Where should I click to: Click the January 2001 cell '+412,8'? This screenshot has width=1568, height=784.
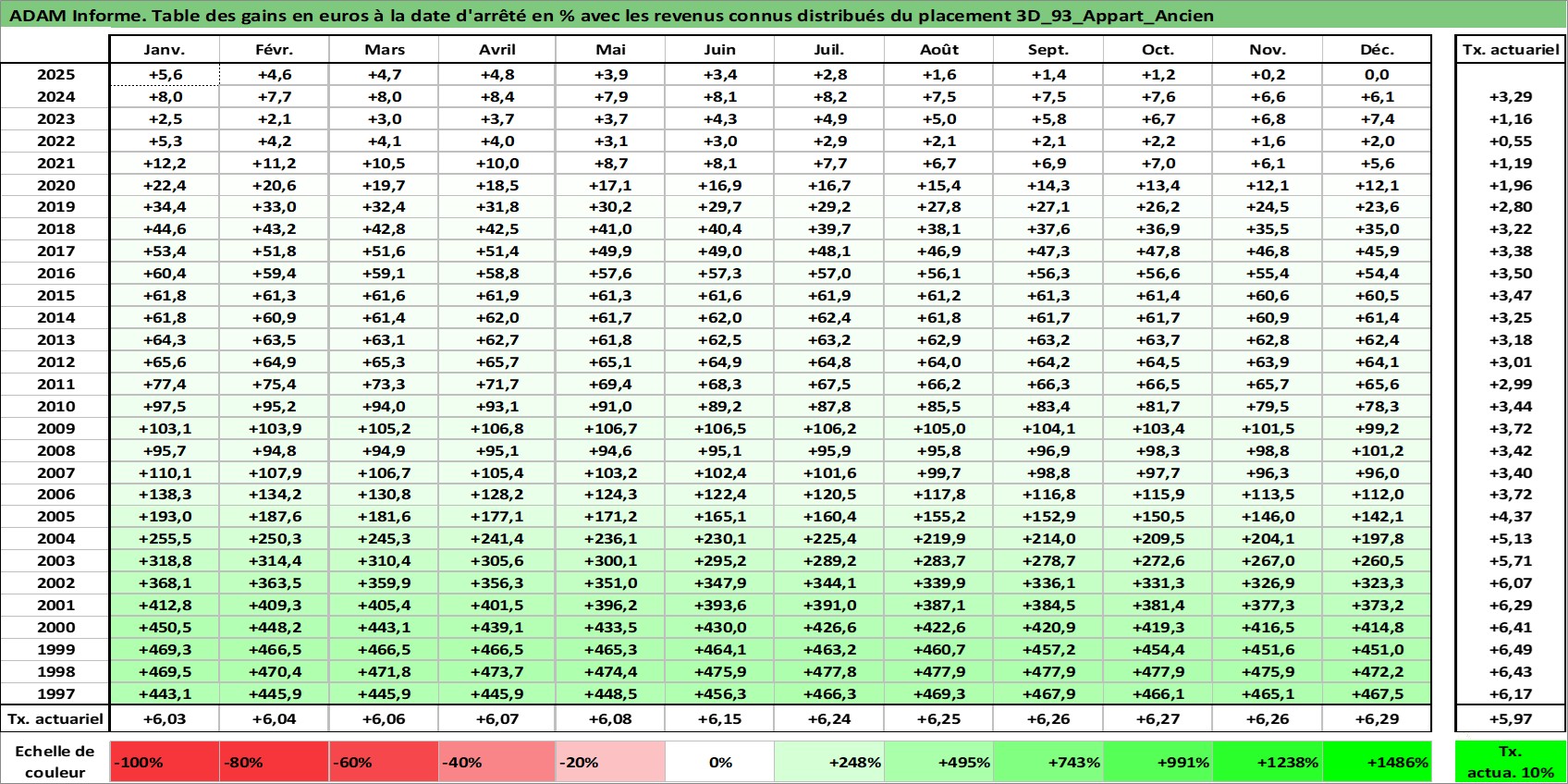165,605
